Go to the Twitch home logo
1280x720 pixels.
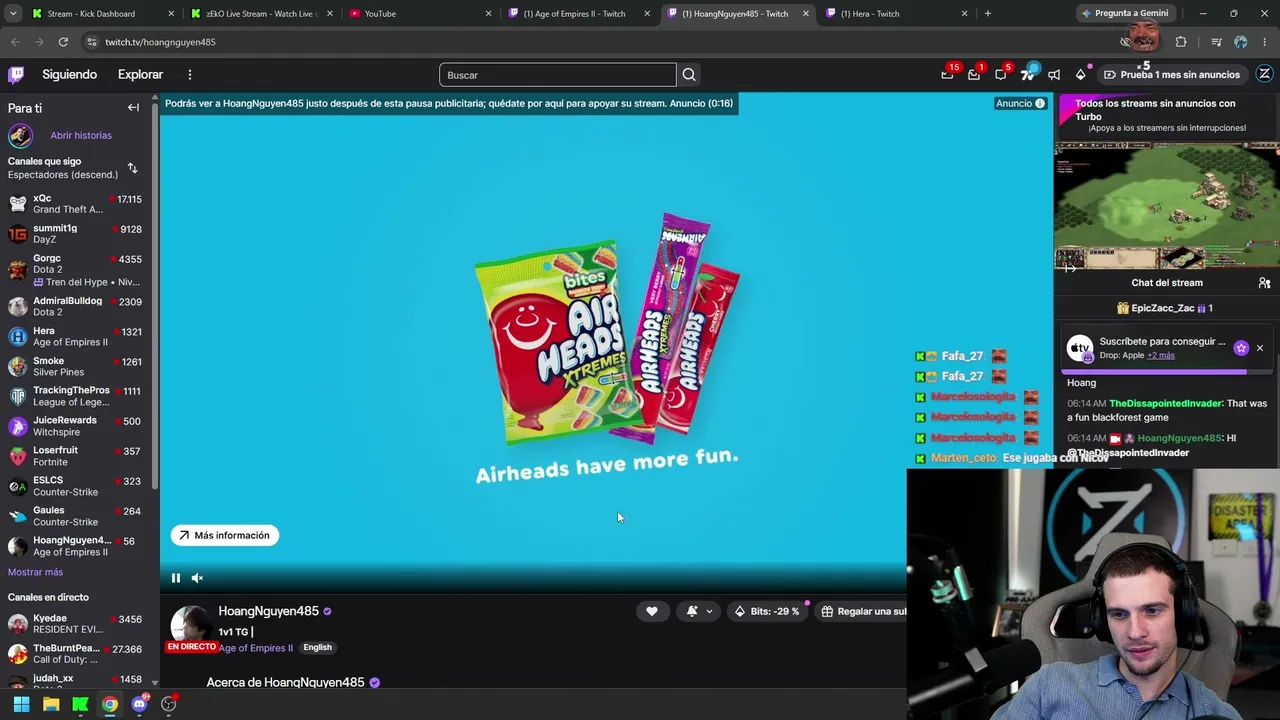pyautogui.click(x=16, y=74)
